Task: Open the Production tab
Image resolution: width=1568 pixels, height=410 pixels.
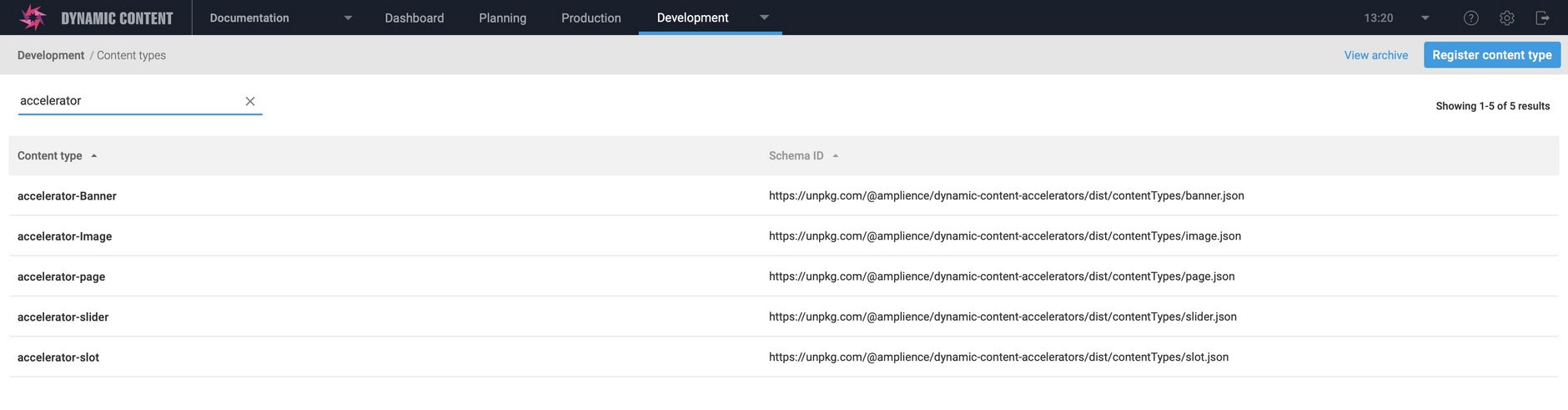Action: pyautogui.click(x=591, y=18)
